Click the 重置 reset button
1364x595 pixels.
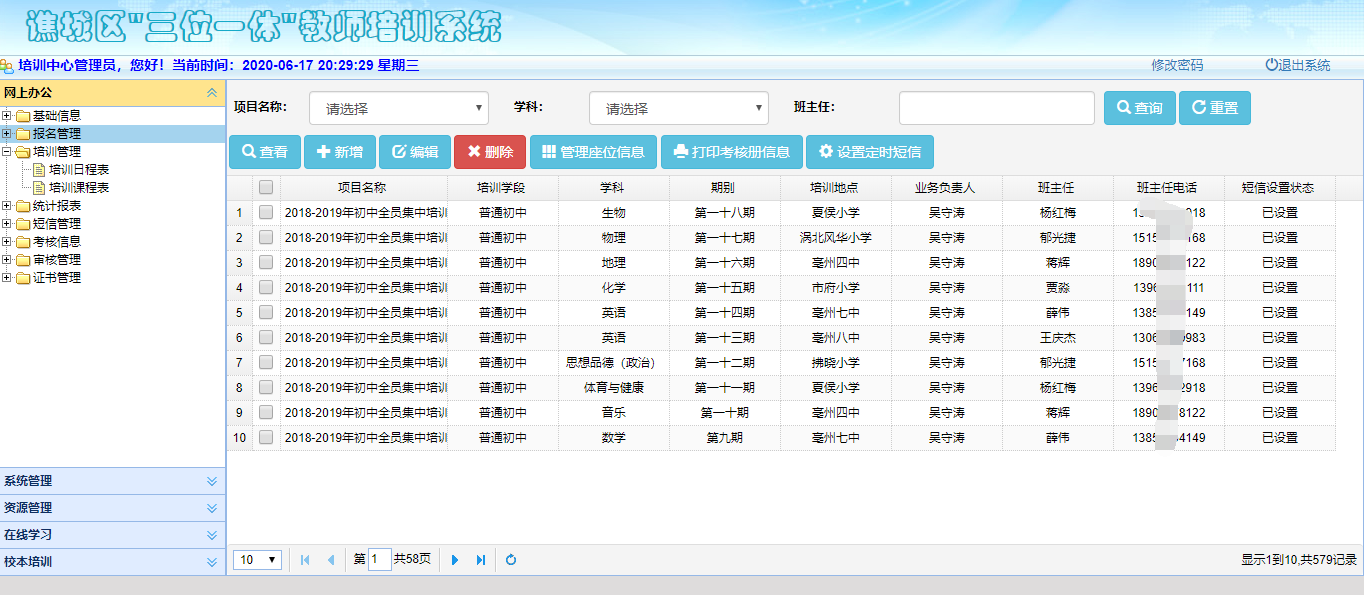click(x=1214, y=108)
